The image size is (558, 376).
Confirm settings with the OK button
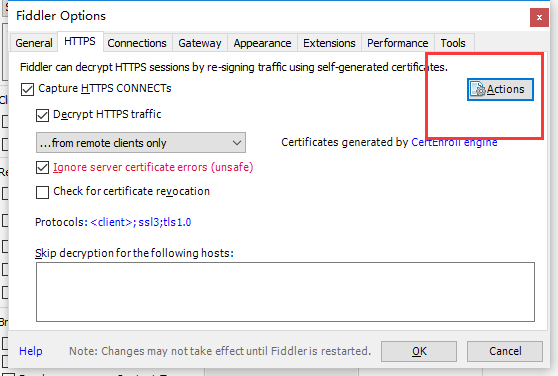[419, 351]
